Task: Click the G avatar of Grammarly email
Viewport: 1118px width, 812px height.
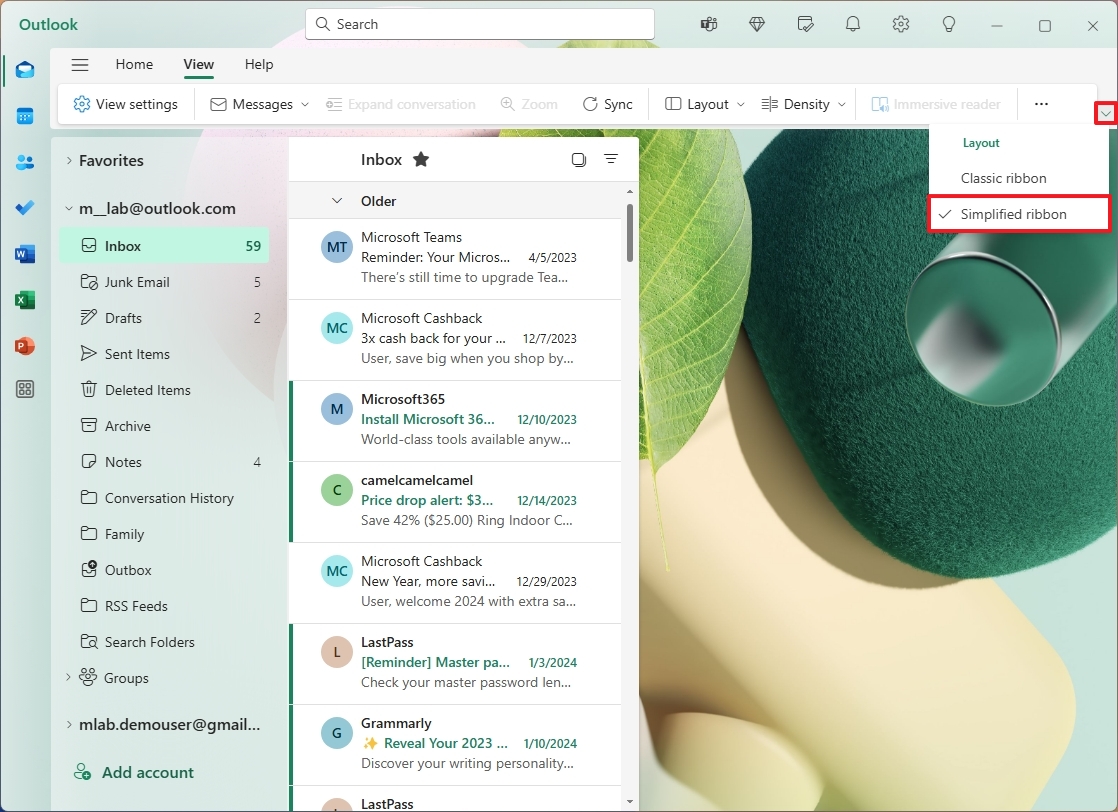Action: point(337,733)
